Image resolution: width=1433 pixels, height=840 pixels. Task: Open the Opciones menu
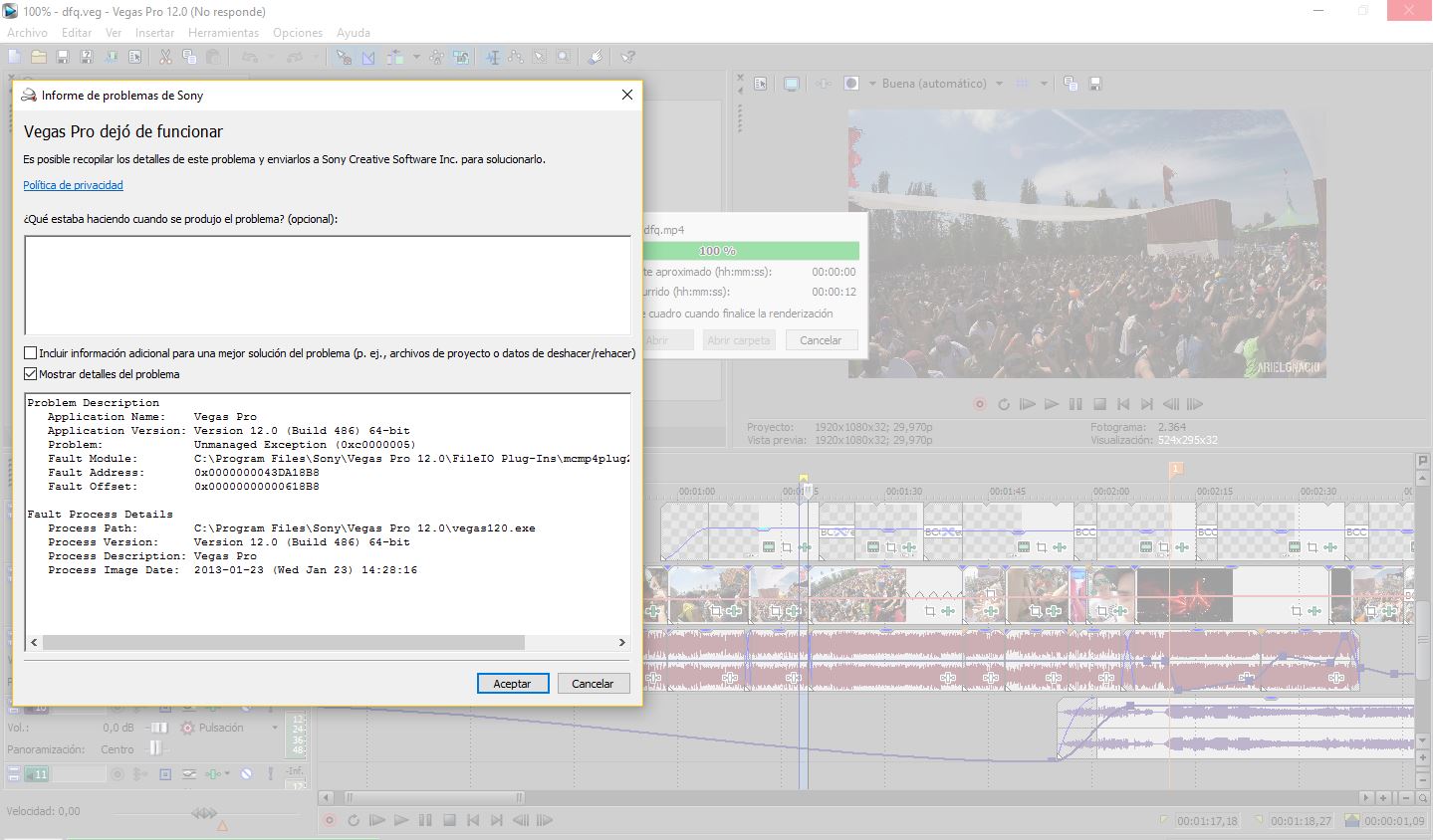coord(298,33)
